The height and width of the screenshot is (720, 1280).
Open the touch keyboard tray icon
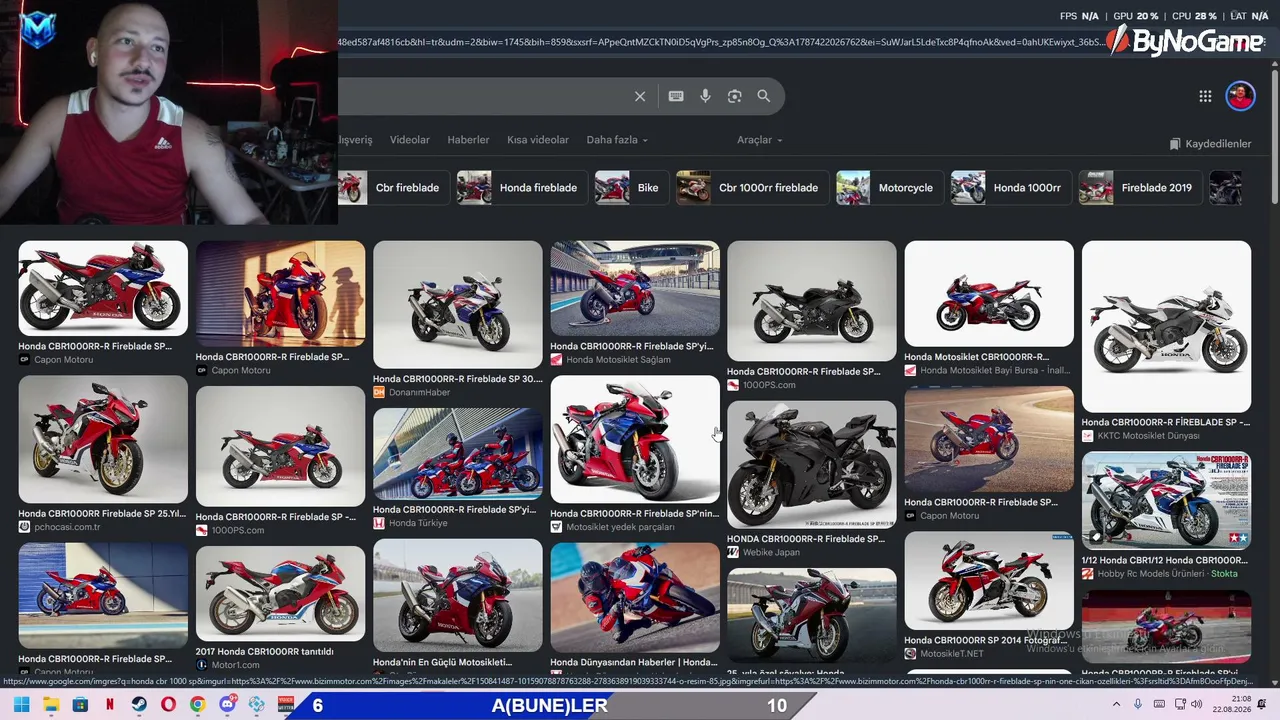(1159, 705)
